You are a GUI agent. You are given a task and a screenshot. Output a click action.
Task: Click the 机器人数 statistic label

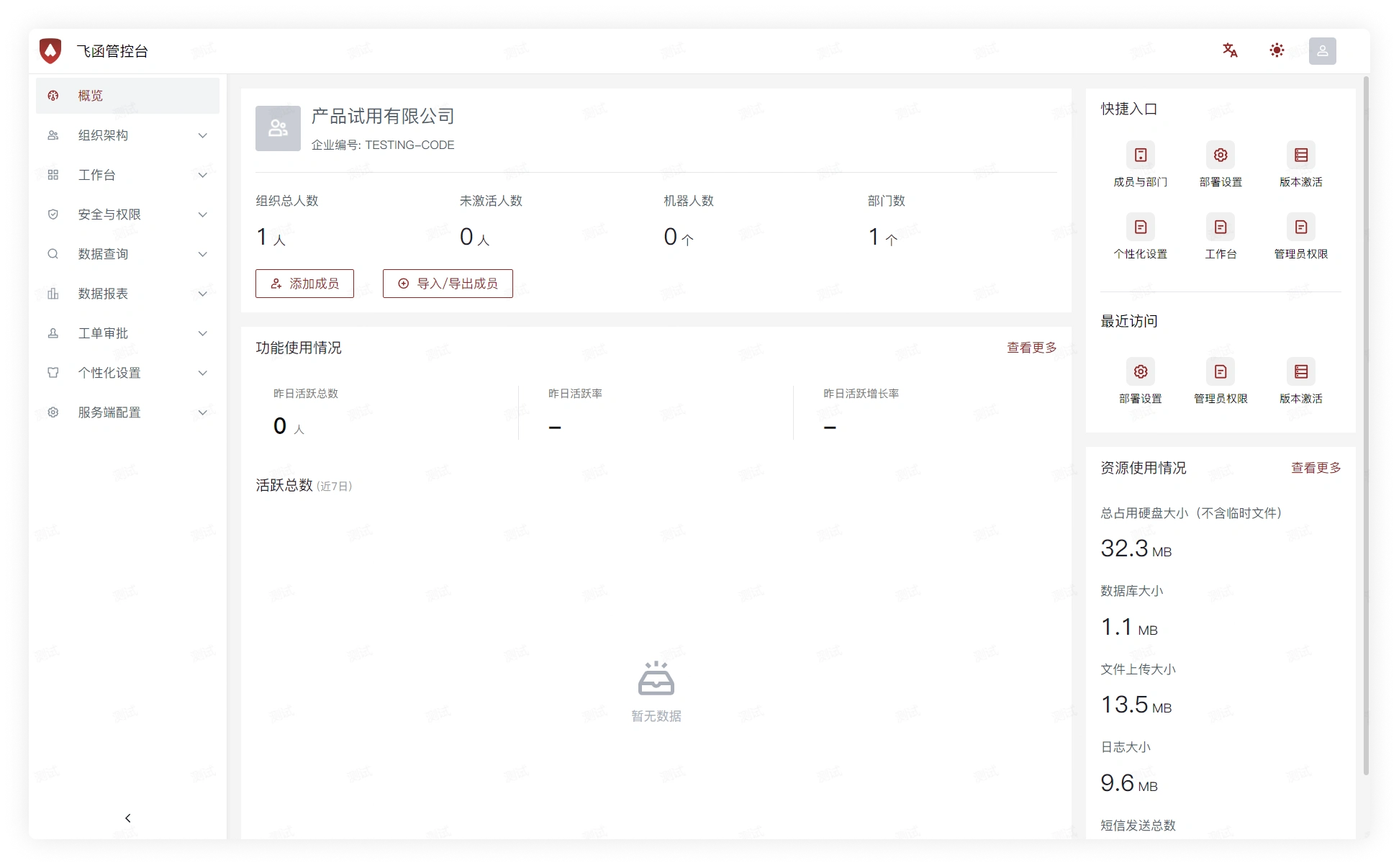click(x=689, y=201)
